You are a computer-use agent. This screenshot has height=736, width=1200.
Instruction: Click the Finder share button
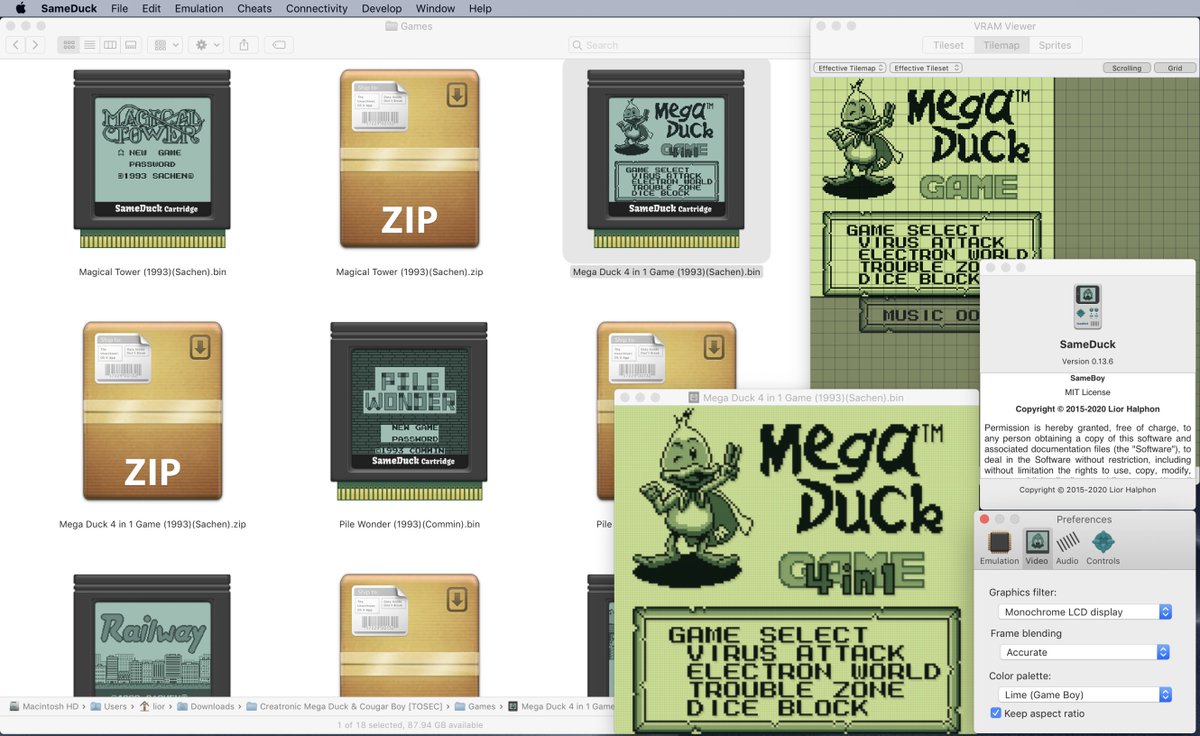coord(244,45)
